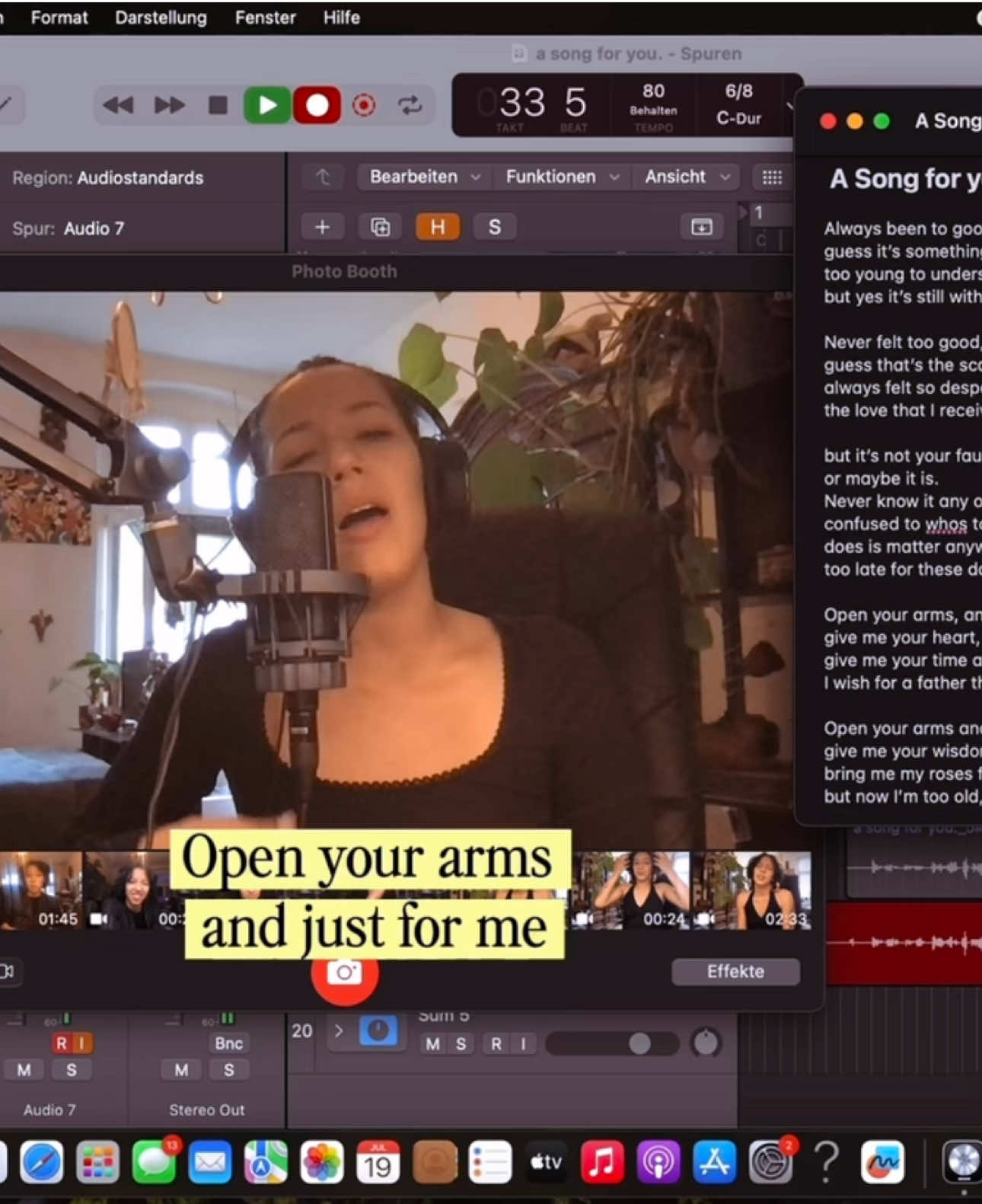Image resolution: width=982 pixels, height=1204 pixels.
Task: Toggle input monitoring I on Audio 7 strip
Action: (x=82, y=1043)
